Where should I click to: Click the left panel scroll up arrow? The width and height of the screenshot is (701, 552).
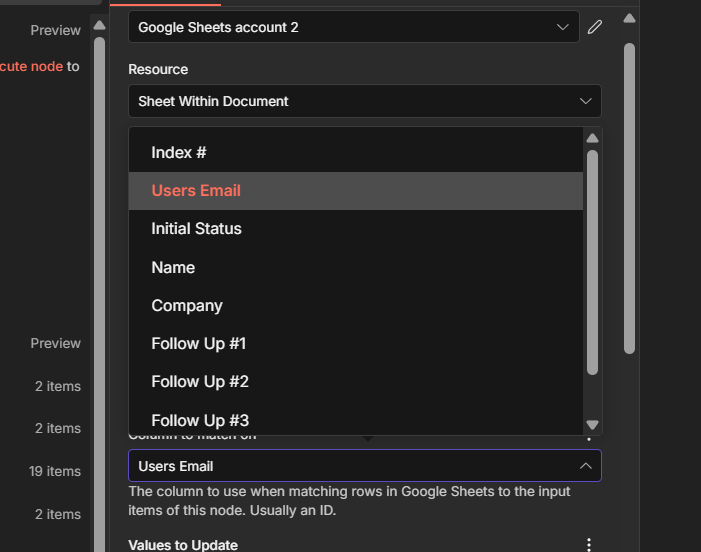[x=99, y=25]
